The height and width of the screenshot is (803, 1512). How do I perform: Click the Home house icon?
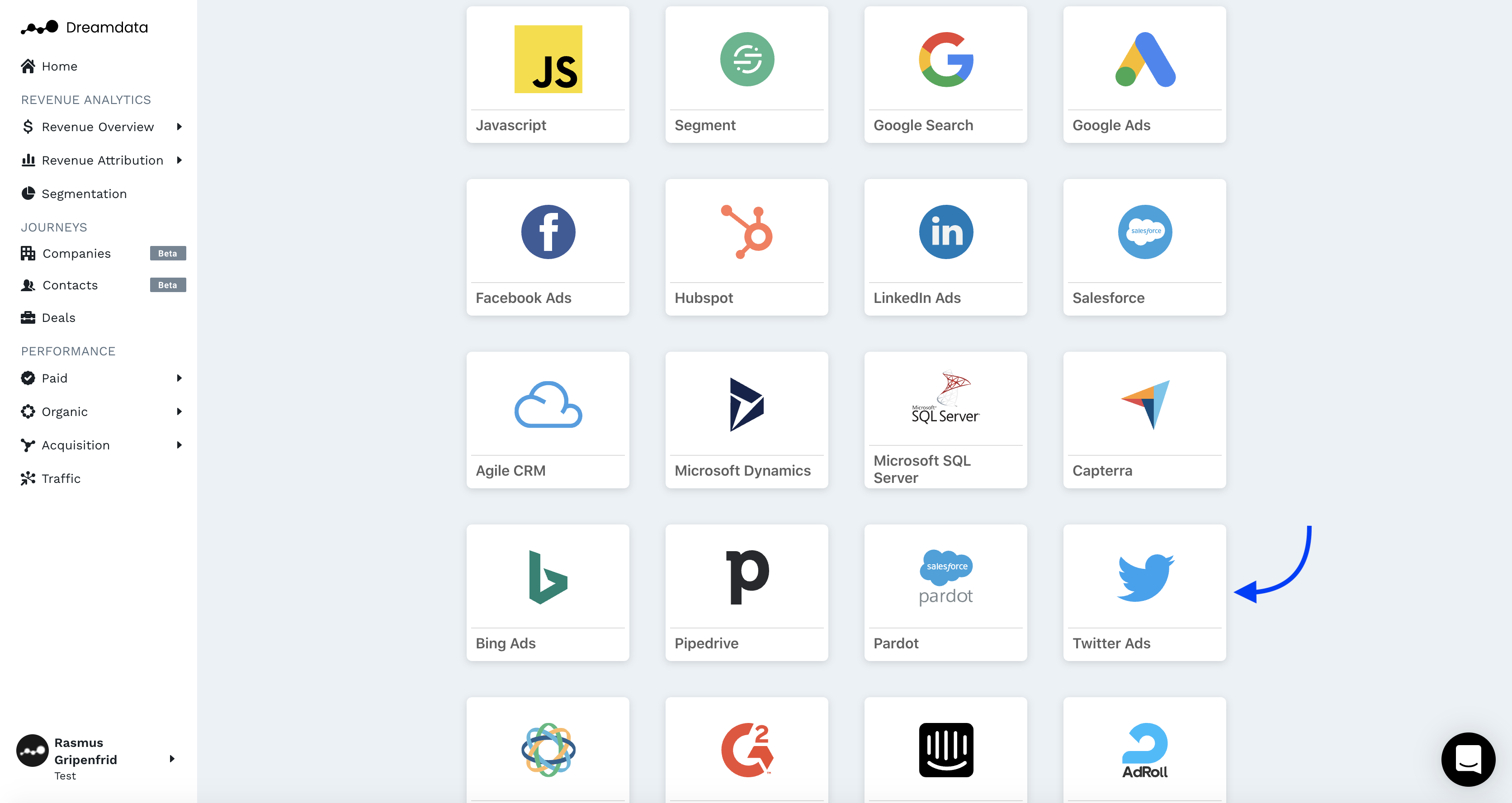tap(28, 66)
